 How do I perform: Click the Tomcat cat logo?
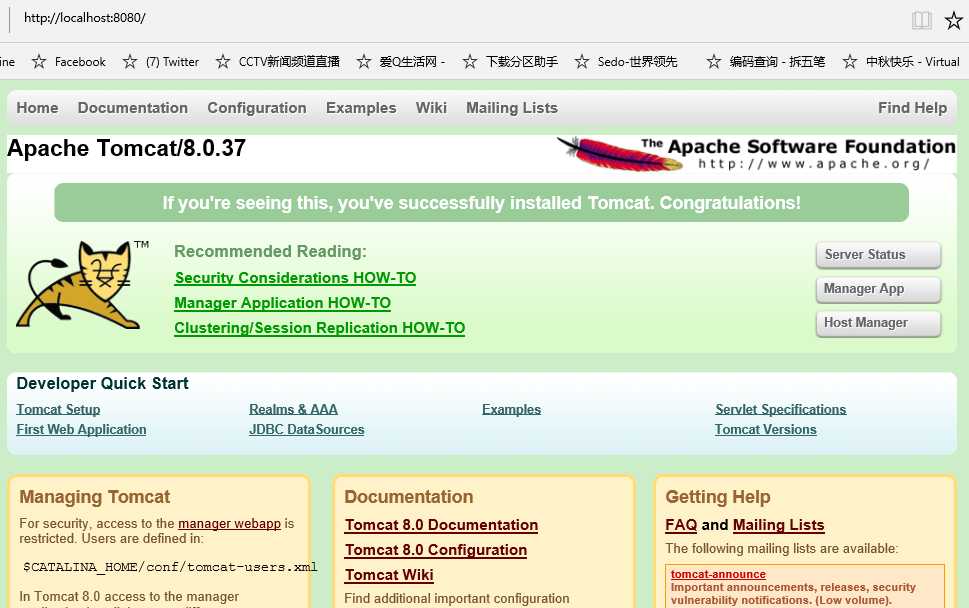(81, 284)
